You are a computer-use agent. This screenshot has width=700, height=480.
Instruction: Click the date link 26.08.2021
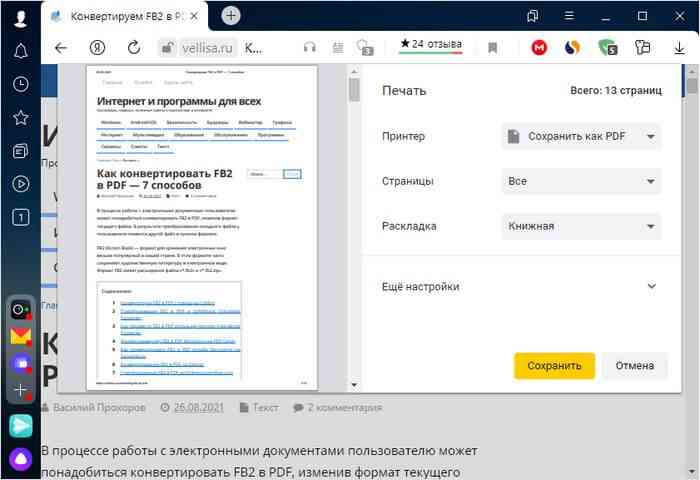(x=198, y=408)
